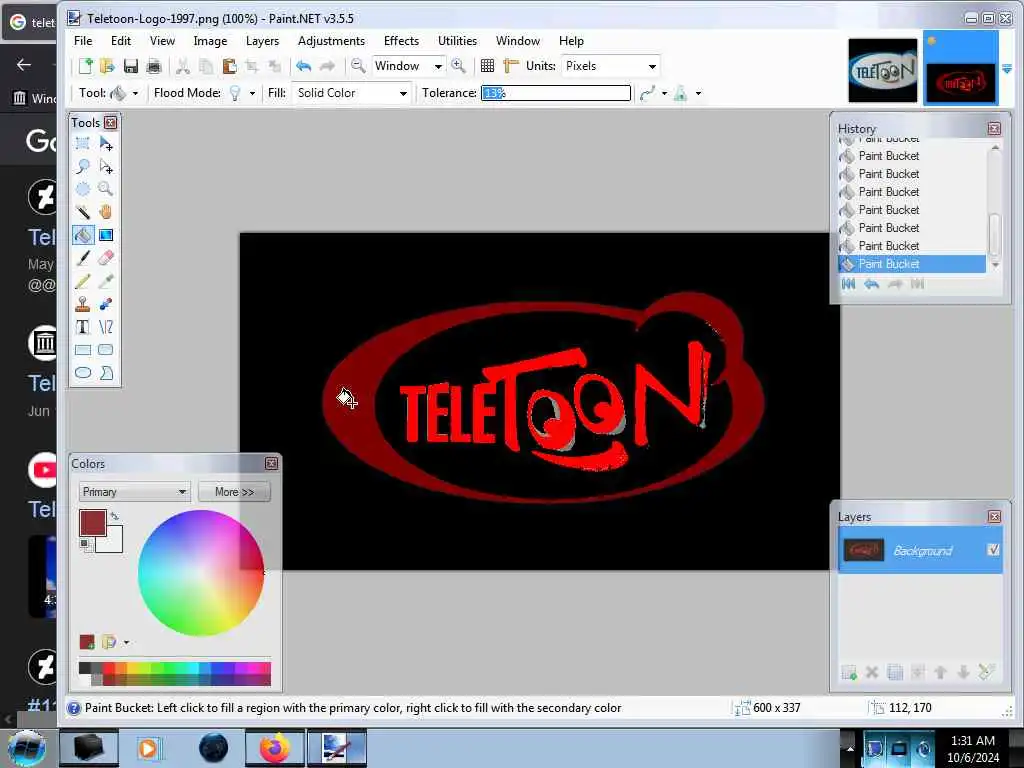
Task: Click the secondary color swatch
Action: (x=112, y=542)
